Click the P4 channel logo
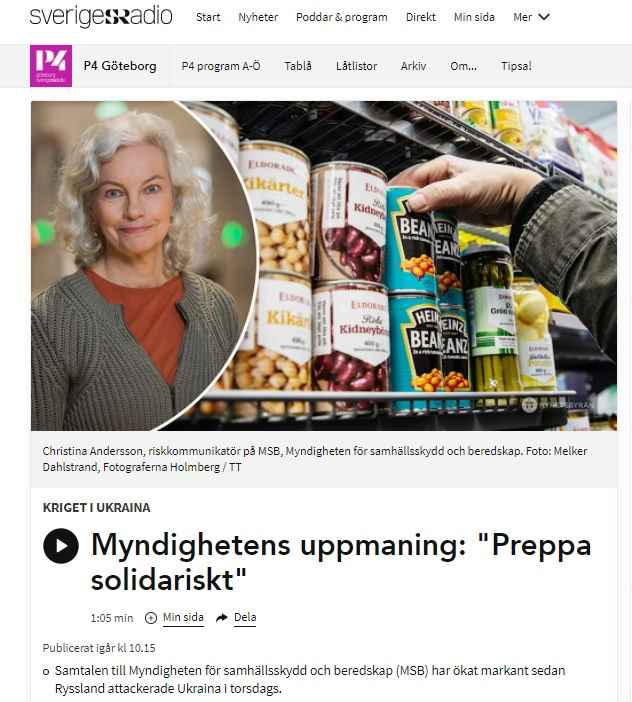The height and width of the screenshot is (702, 632). [x=51, y=66]
